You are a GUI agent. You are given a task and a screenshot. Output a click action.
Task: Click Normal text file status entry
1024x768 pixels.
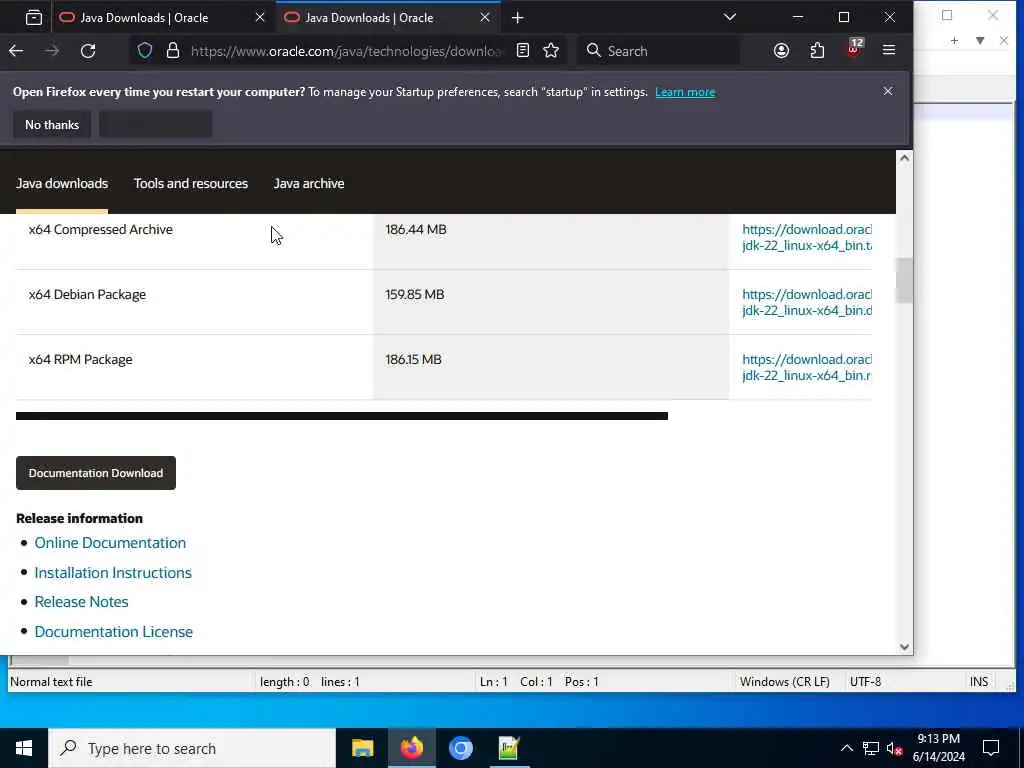pyautogui.click(x=51, y=682)
